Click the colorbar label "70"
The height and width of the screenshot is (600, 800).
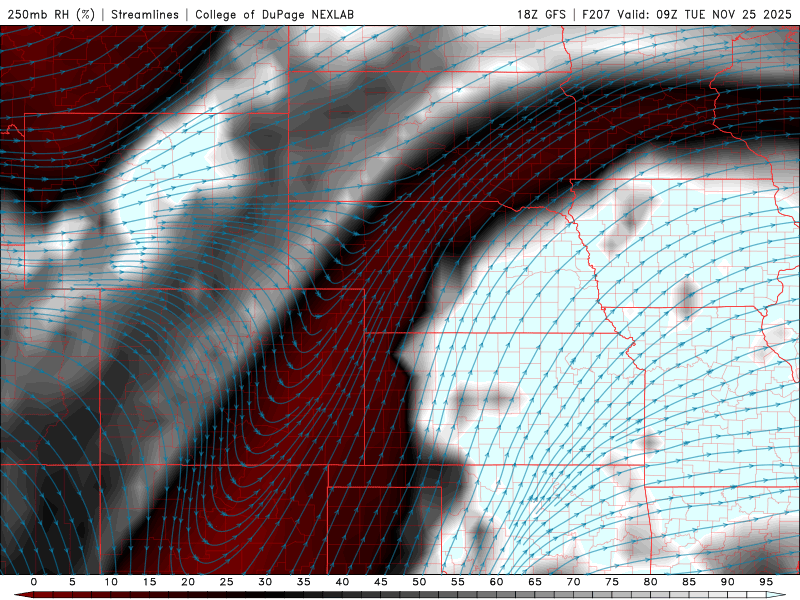click(x=573, y=582)
